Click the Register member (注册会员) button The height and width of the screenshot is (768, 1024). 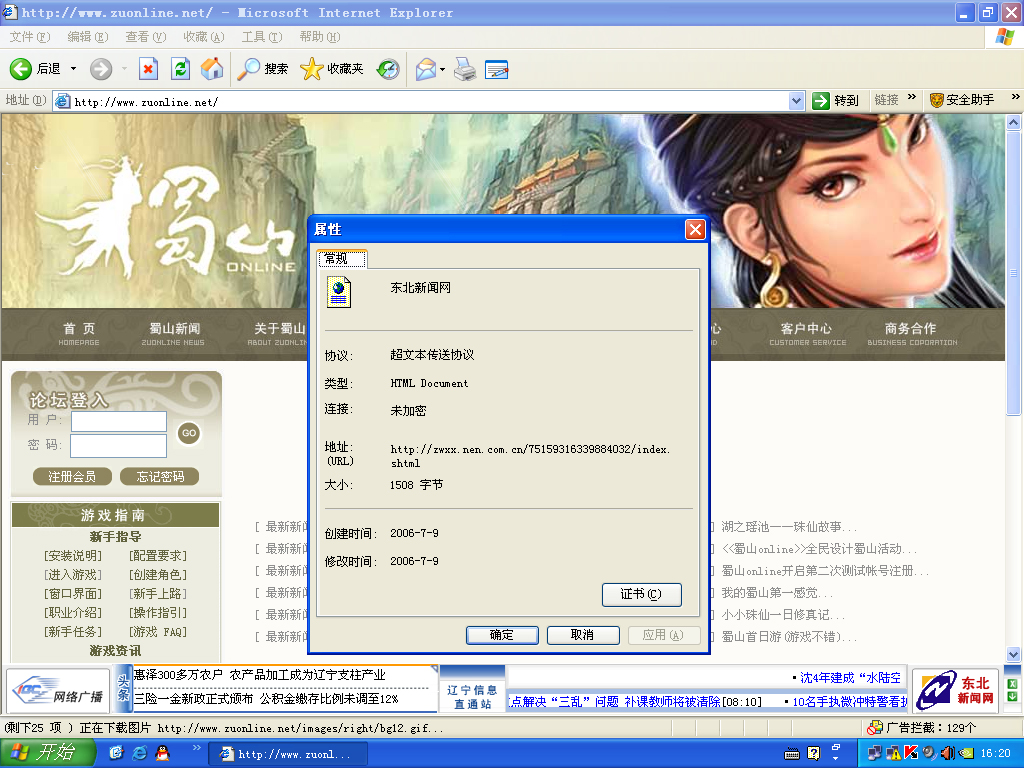click(72, 477)
